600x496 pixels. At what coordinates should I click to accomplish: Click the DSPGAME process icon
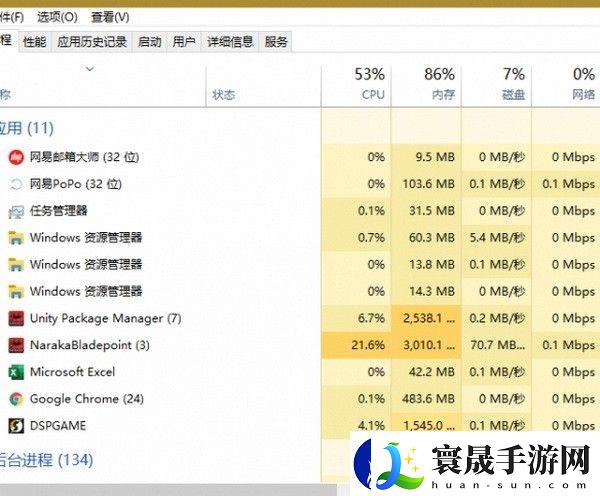pos(15,426)
